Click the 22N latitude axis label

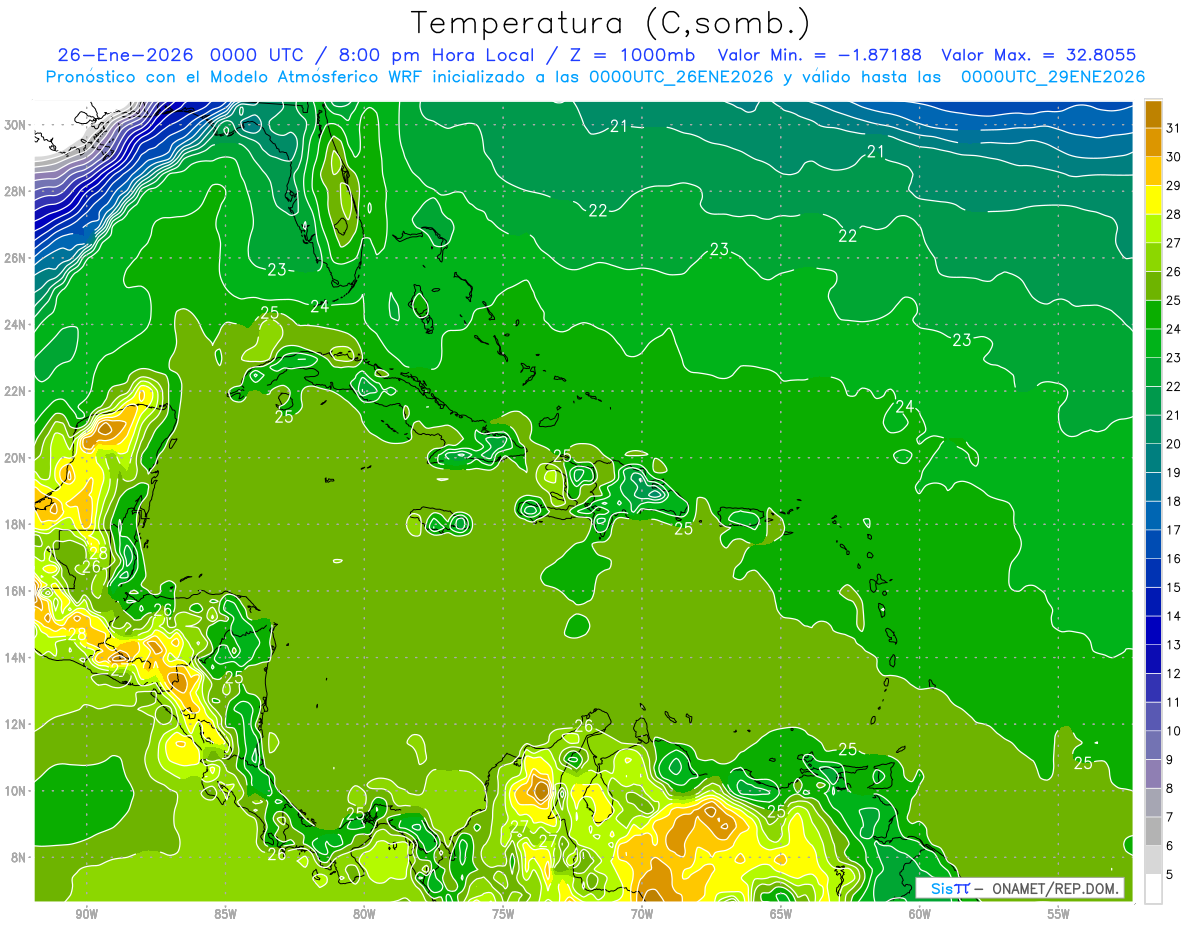[x=15, y=391]
